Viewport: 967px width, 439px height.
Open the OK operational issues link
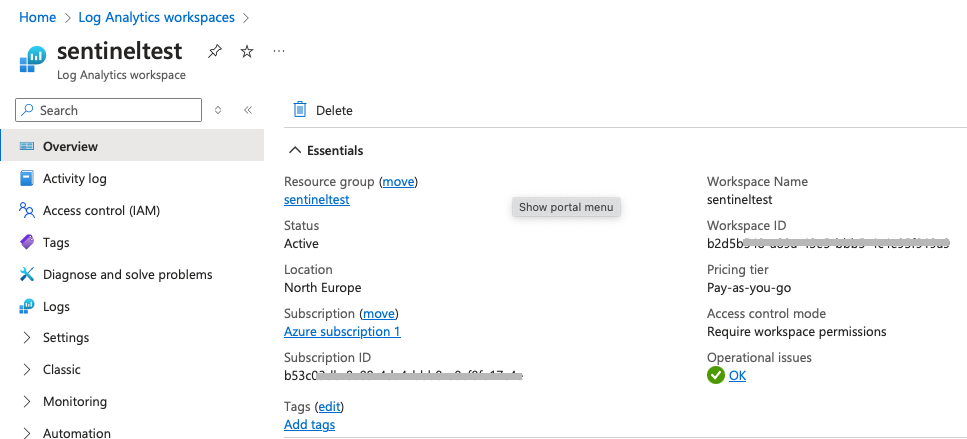tap(738, 375)
